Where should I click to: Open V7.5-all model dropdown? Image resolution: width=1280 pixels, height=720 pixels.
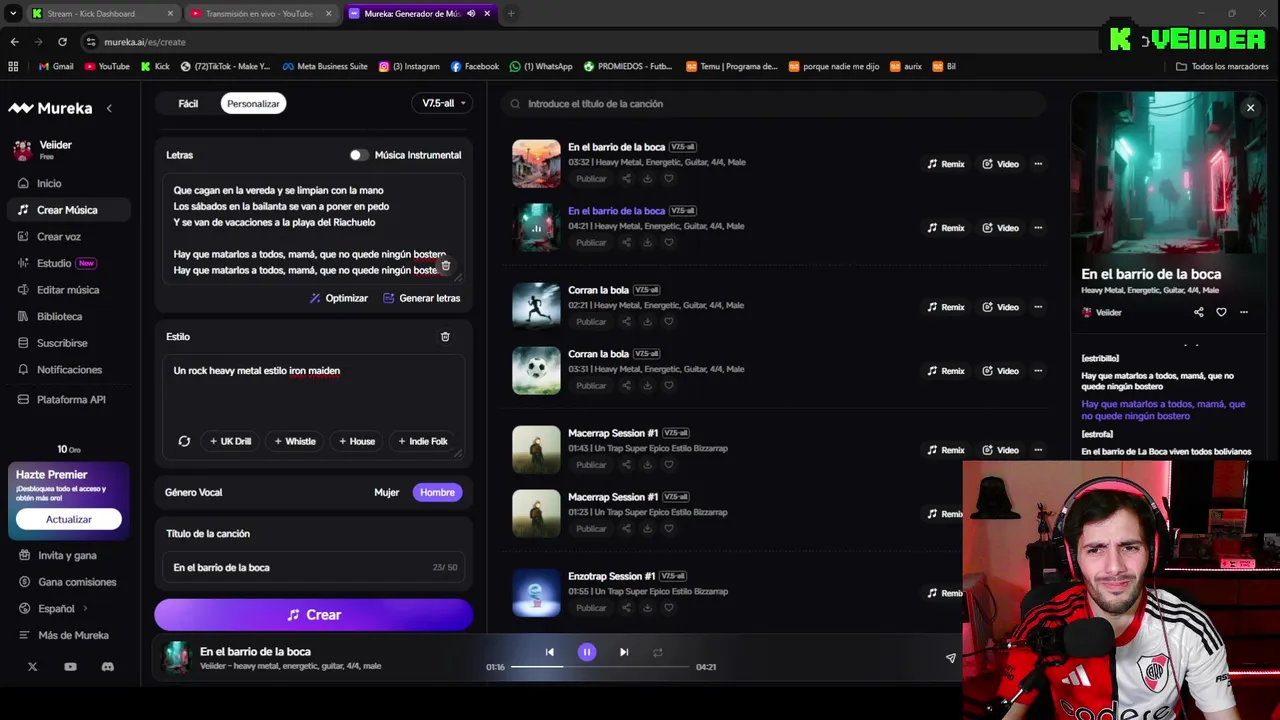(443, 103)
